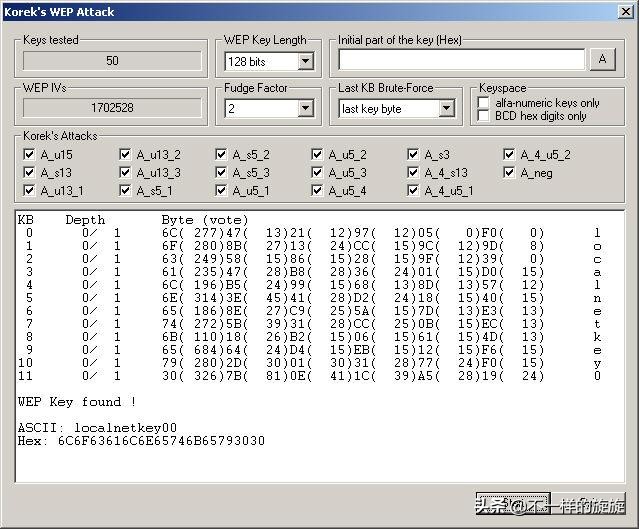Screen dimensions: 639x529
Task: Toggle the A_4_u5_1 attack checkbox
Action: point(413,190)
